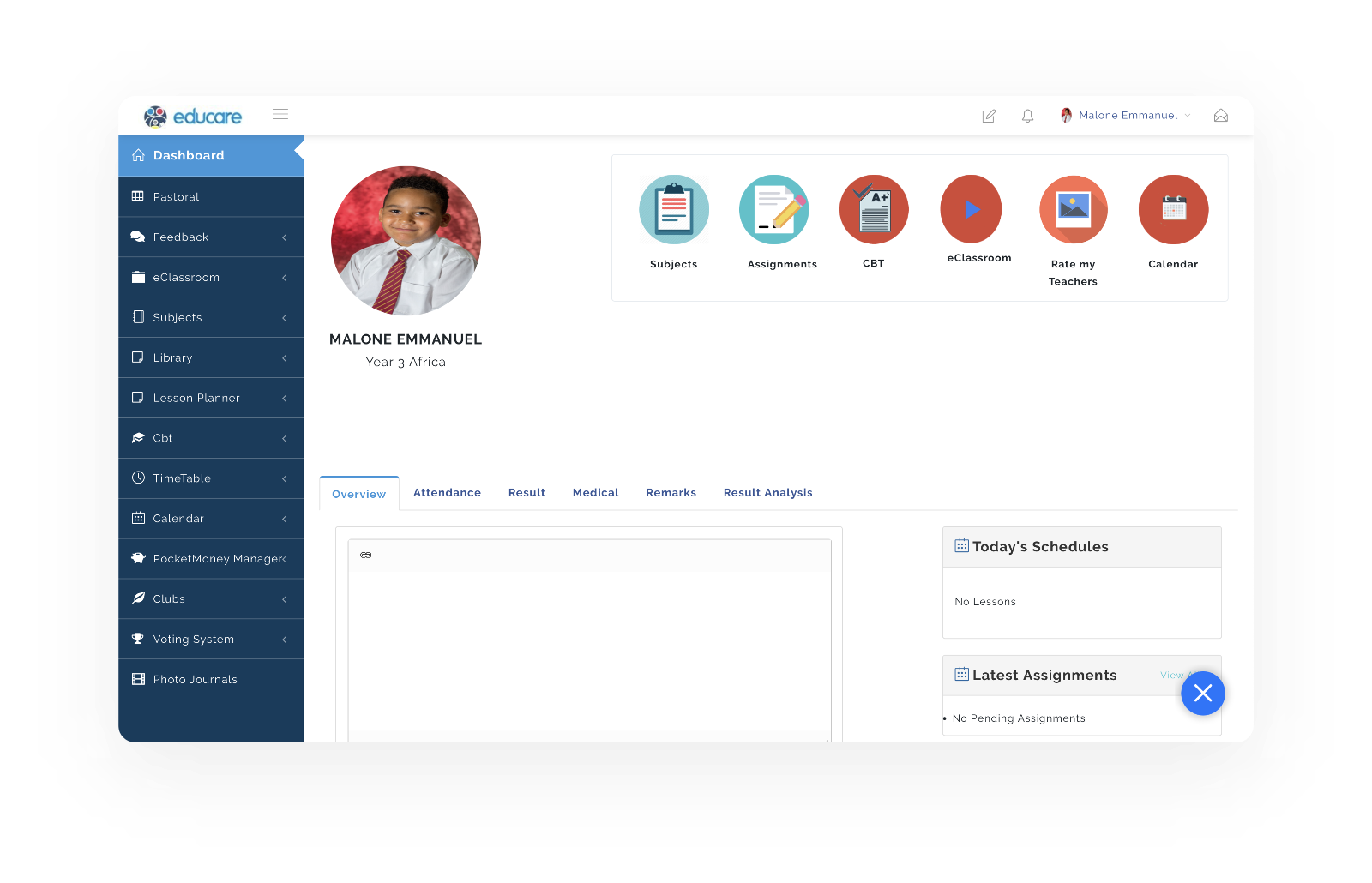Open Photo Journals in the sidebar
1372x883 pixels.
195,680
